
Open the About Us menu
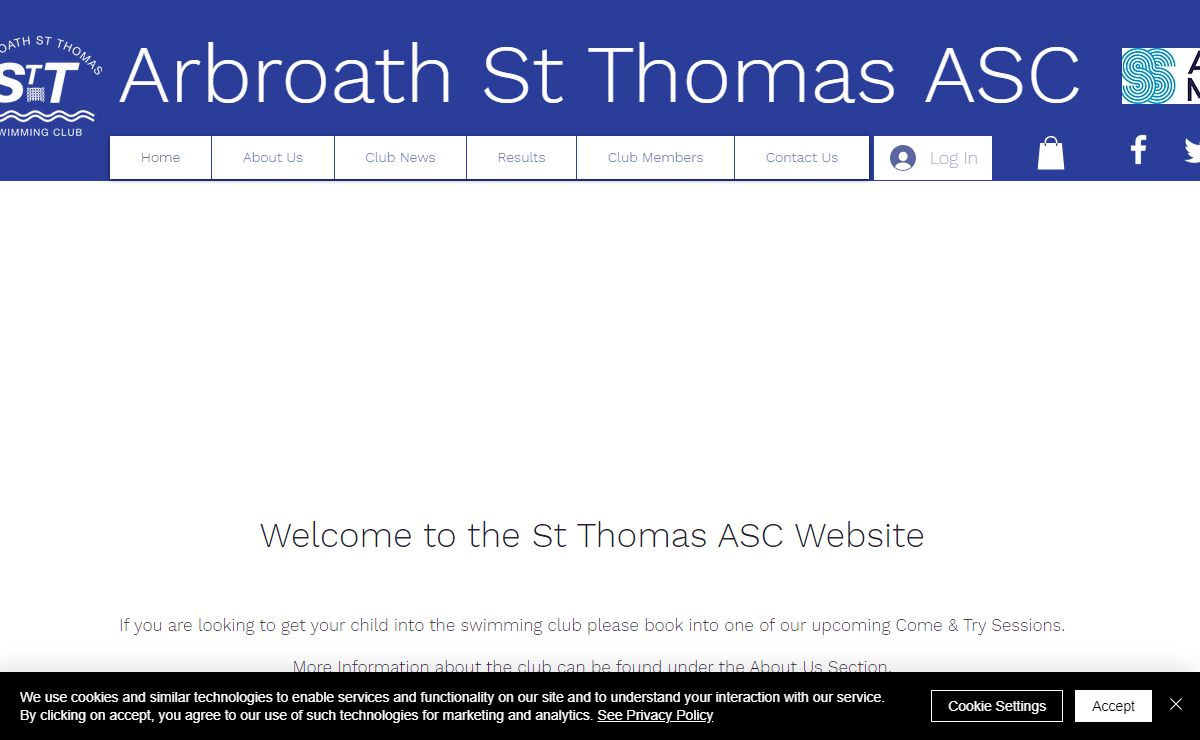pos(273,158)
